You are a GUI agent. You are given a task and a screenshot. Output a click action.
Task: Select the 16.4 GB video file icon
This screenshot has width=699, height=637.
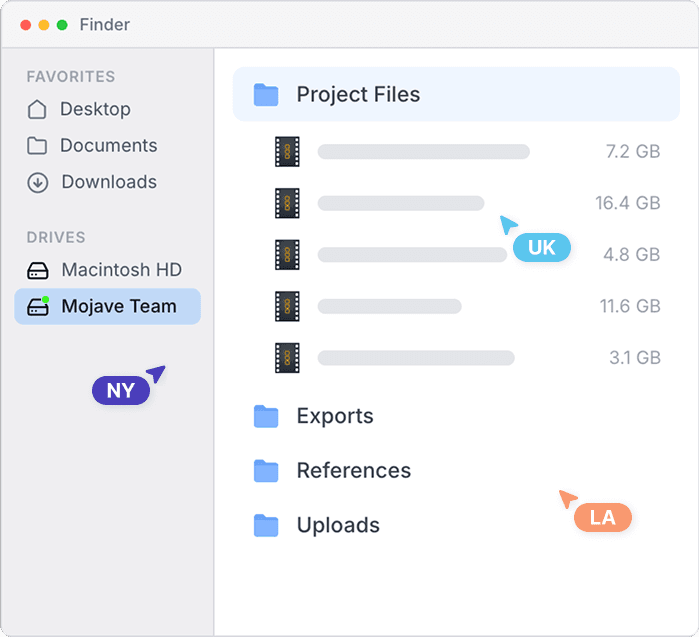coord(288,203)
